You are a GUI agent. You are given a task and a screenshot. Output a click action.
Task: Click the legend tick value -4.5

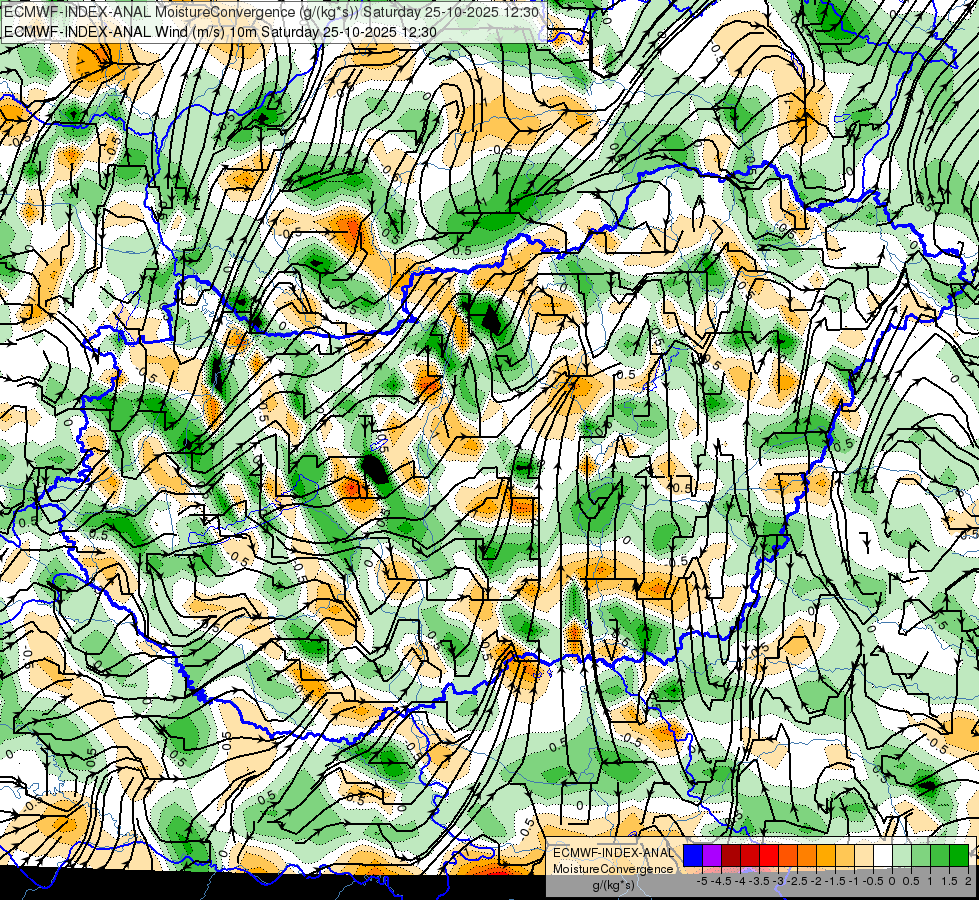(x=721, y=881)
